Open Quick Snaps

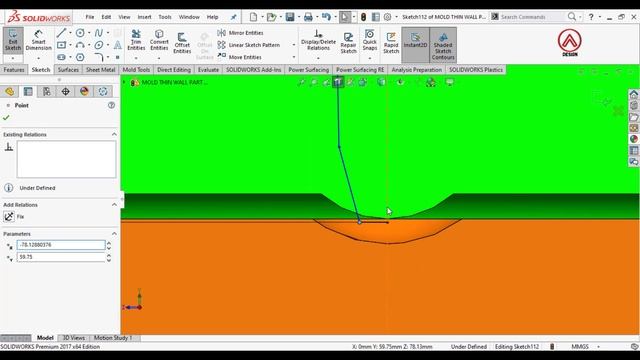pyautogui.click(x=370, y=40)
